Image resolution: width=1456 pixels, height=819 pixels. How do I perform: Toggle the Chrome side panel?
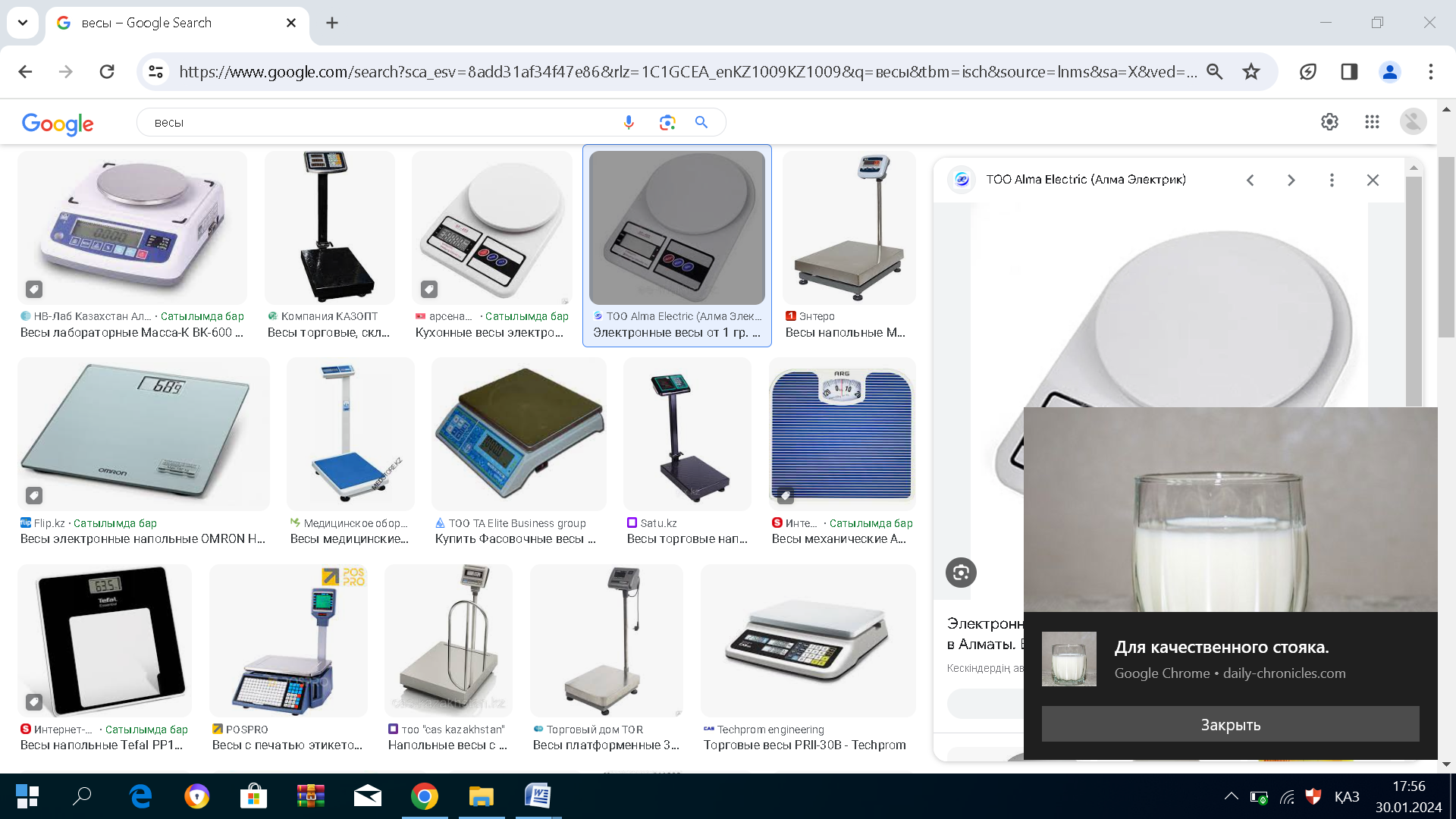pos(1349,71)
